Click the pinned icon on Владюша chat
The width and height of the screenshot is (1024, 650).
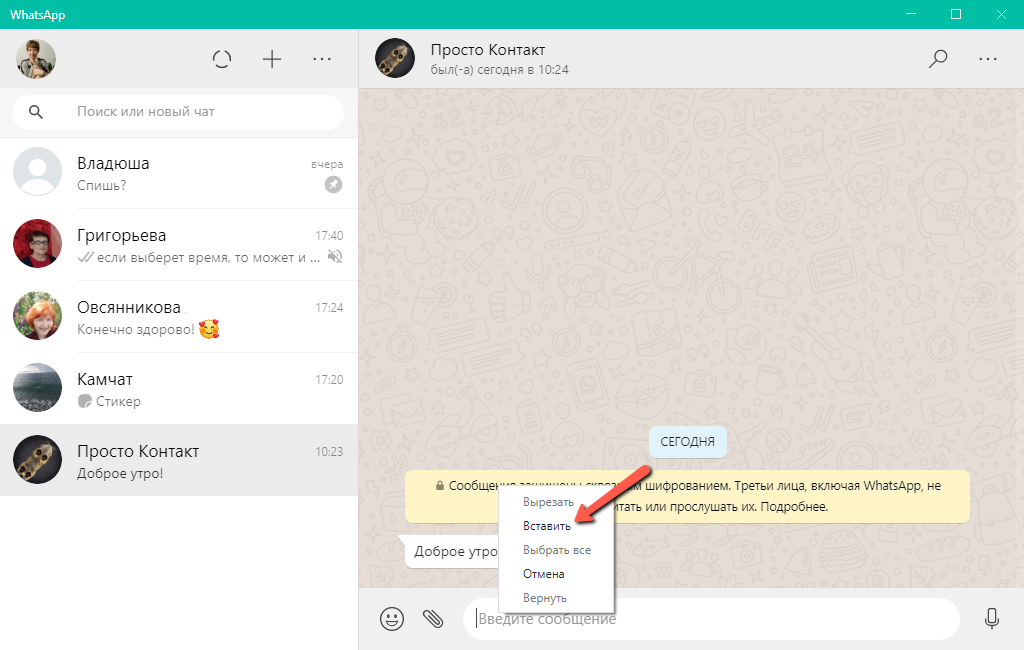click(334, 185)
